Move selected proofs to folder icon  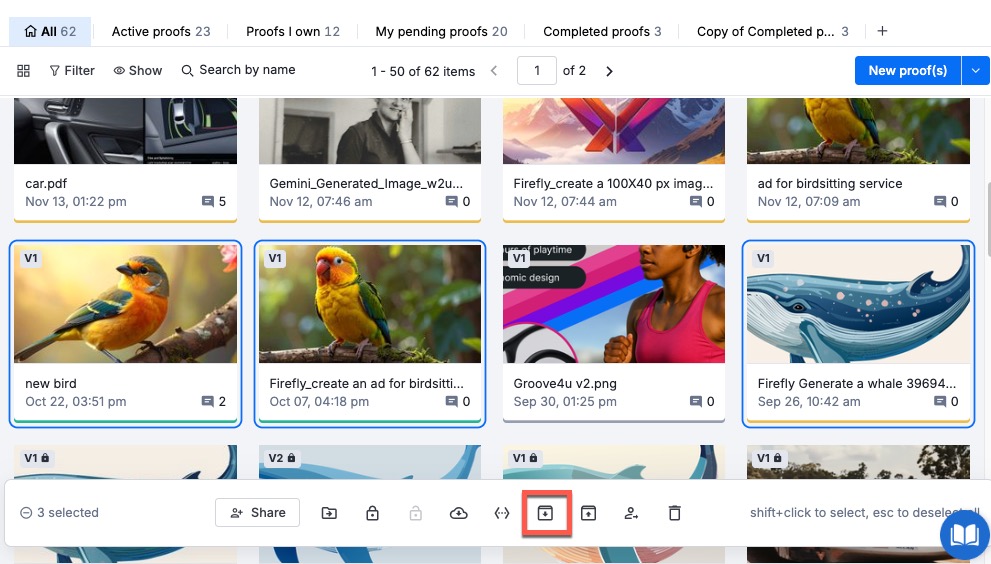click(x=329, y=513)
